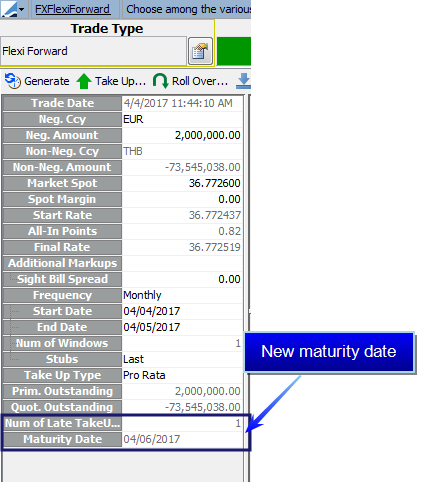Edit the Neg. Amount value field

(182, 135)
